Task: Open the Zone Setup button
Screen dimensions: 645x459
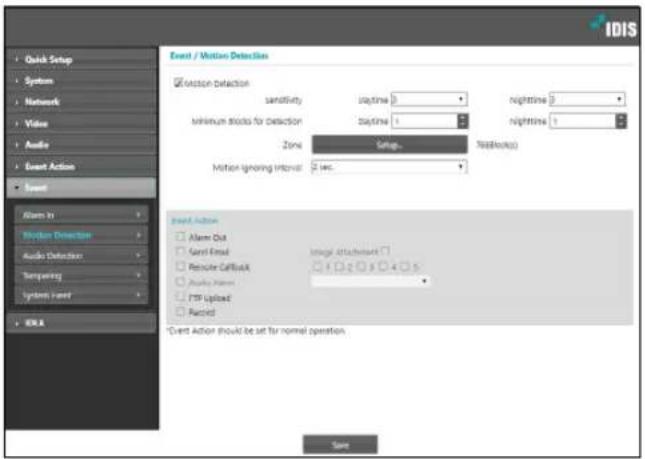Action: tap(390, 145)
